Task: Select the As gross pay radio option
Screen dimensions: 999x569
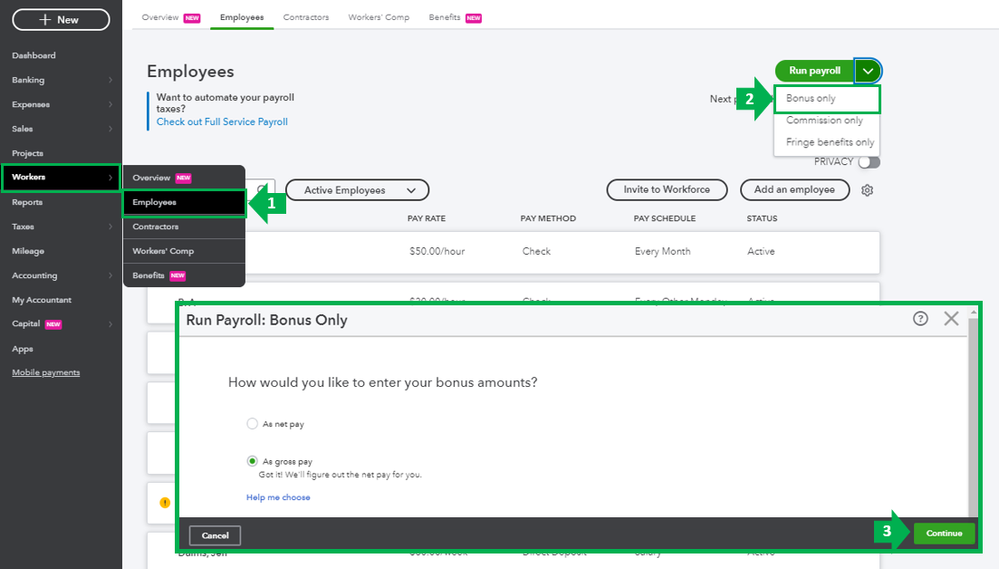Action: coord(252,461)
